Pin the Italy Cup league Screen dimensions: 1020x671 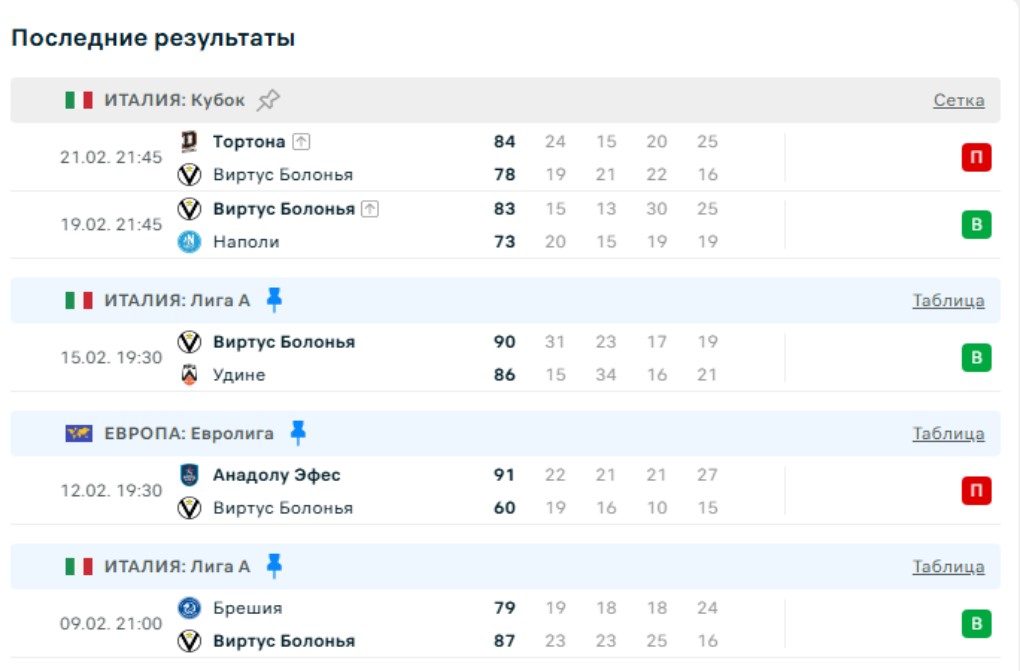coord(268,100)
